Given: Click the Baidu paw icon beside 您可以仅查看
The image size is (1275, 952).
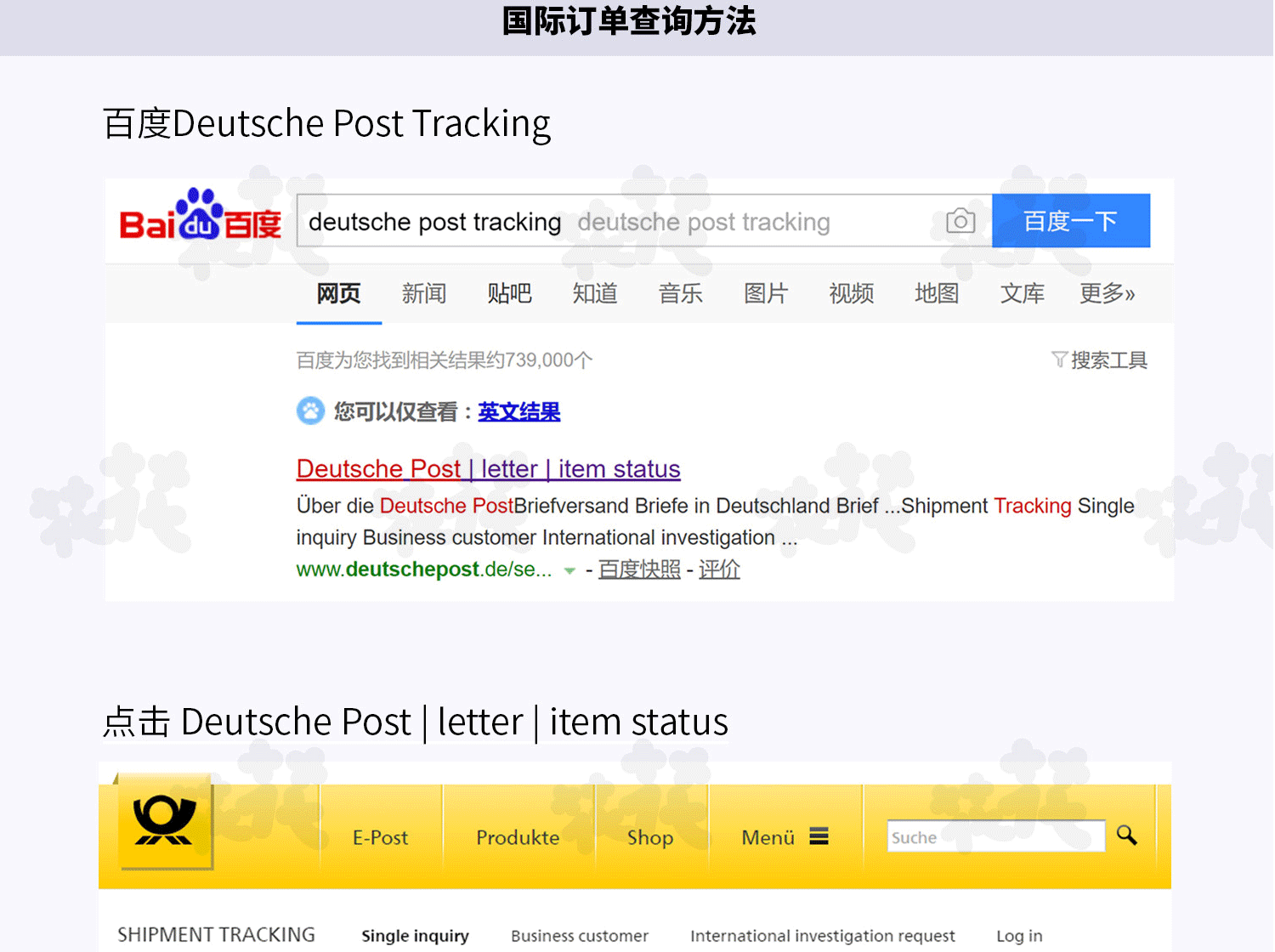Looking at the screenshot, I should point(310,411).
